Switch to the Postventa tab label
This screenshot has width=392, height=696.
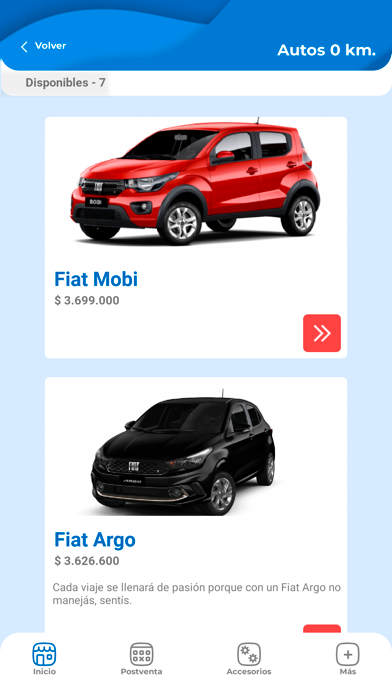tap(142, 672)
